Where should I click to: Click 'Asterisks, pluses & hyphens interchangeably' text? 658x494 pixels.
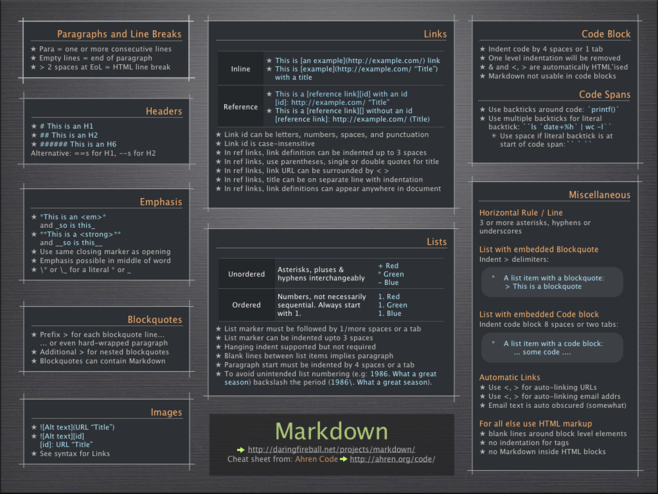321,274
